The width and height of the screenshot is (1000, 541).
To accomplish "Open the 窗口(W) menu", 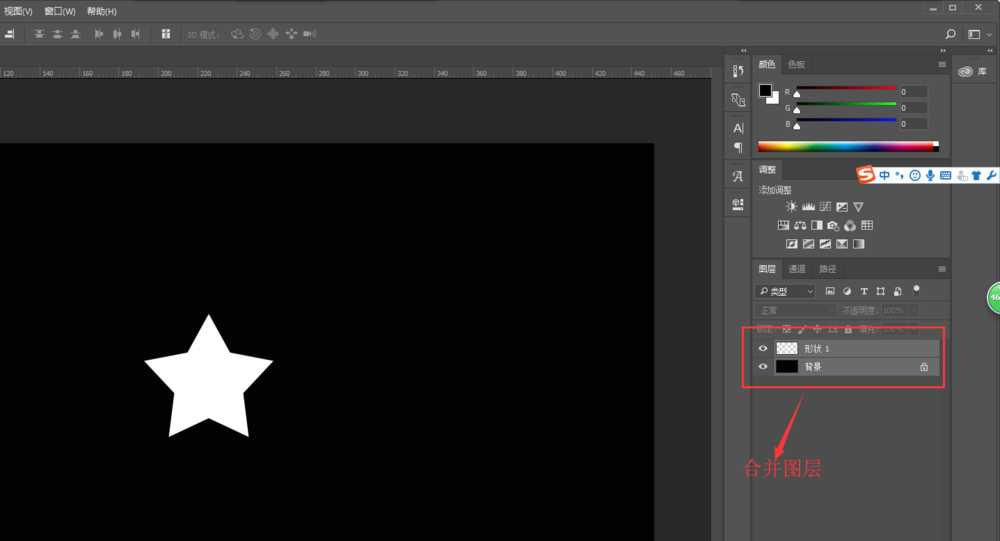I will tap(60, 11).
